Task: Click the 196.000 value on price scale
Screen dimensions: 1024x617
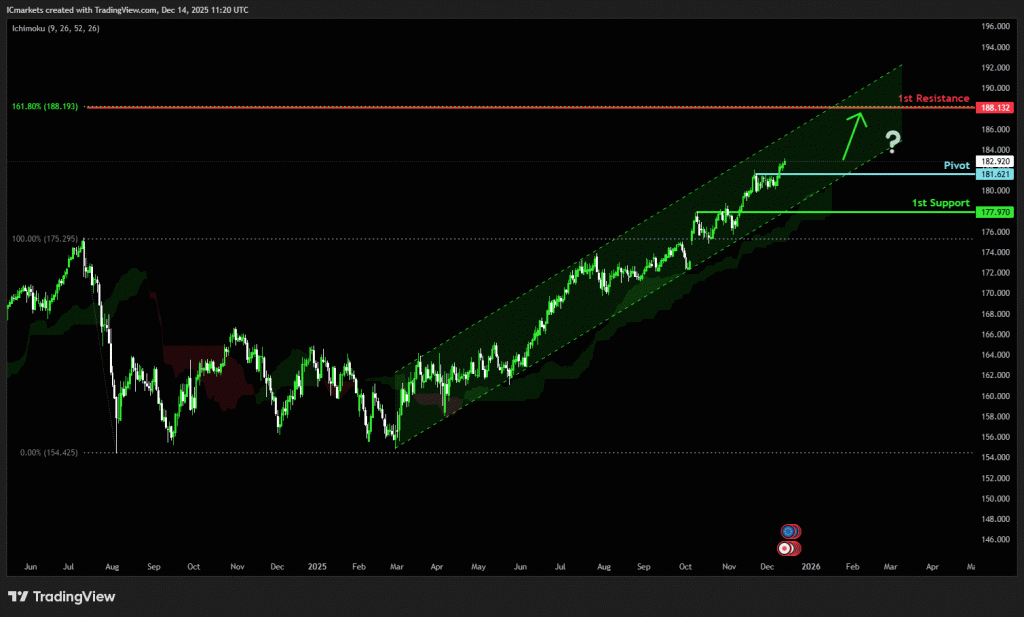Action: (994, 27)
